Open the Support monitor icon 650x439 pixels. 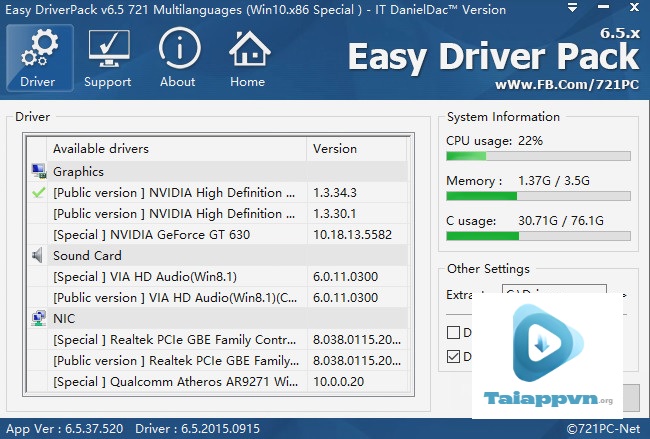click(107, 48)
